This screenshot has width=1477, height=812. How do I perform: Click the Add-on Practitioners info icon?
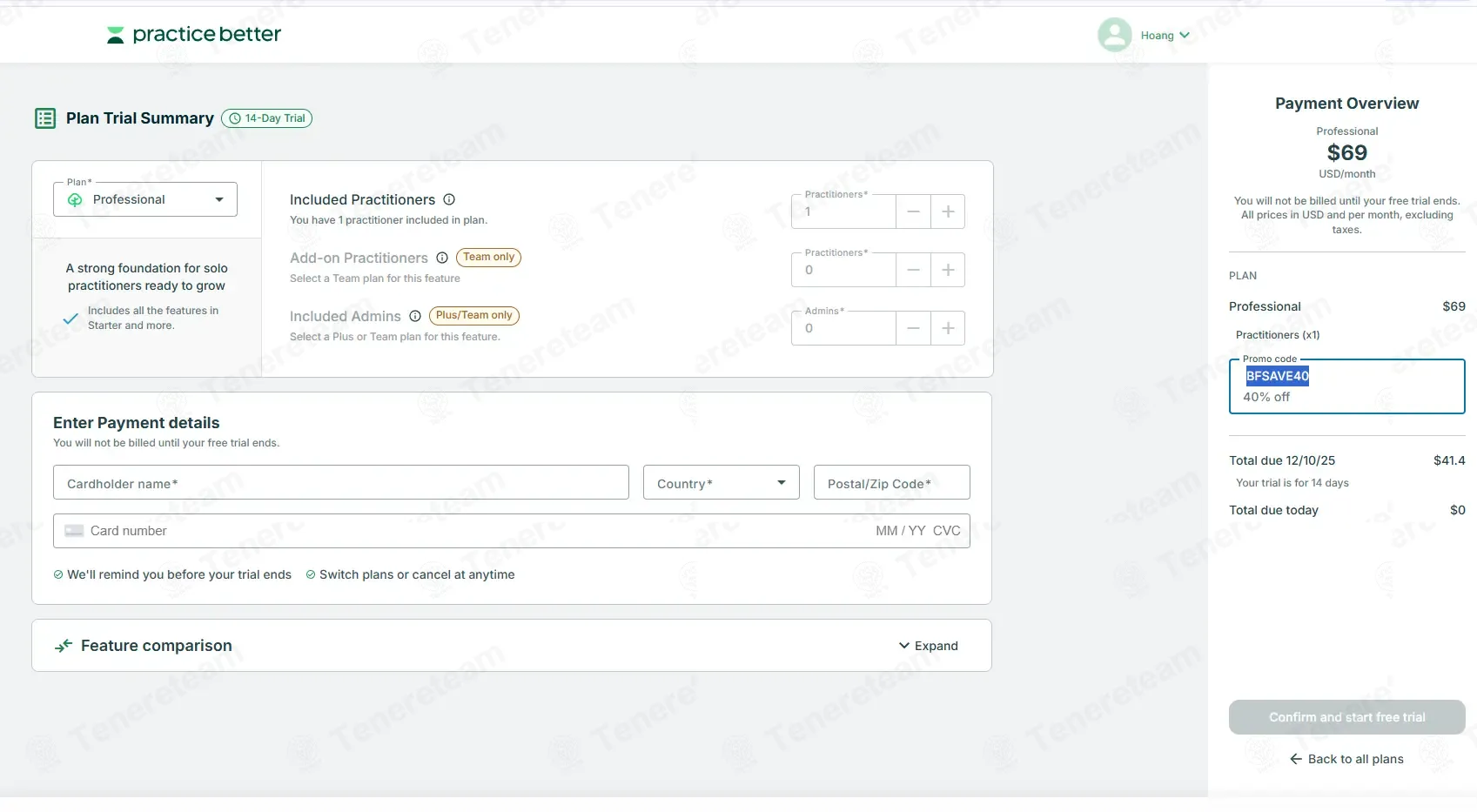[442, 258]
